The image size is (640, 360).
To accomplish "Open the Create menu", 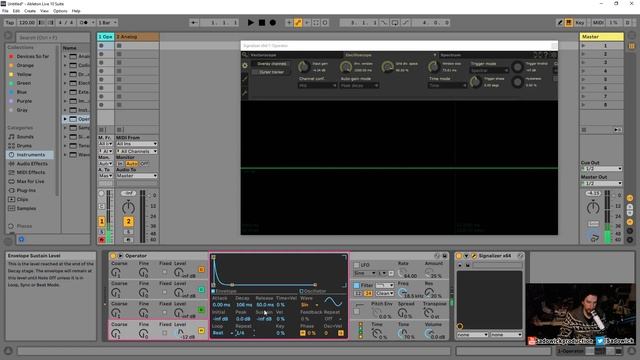I will [30, 11].
